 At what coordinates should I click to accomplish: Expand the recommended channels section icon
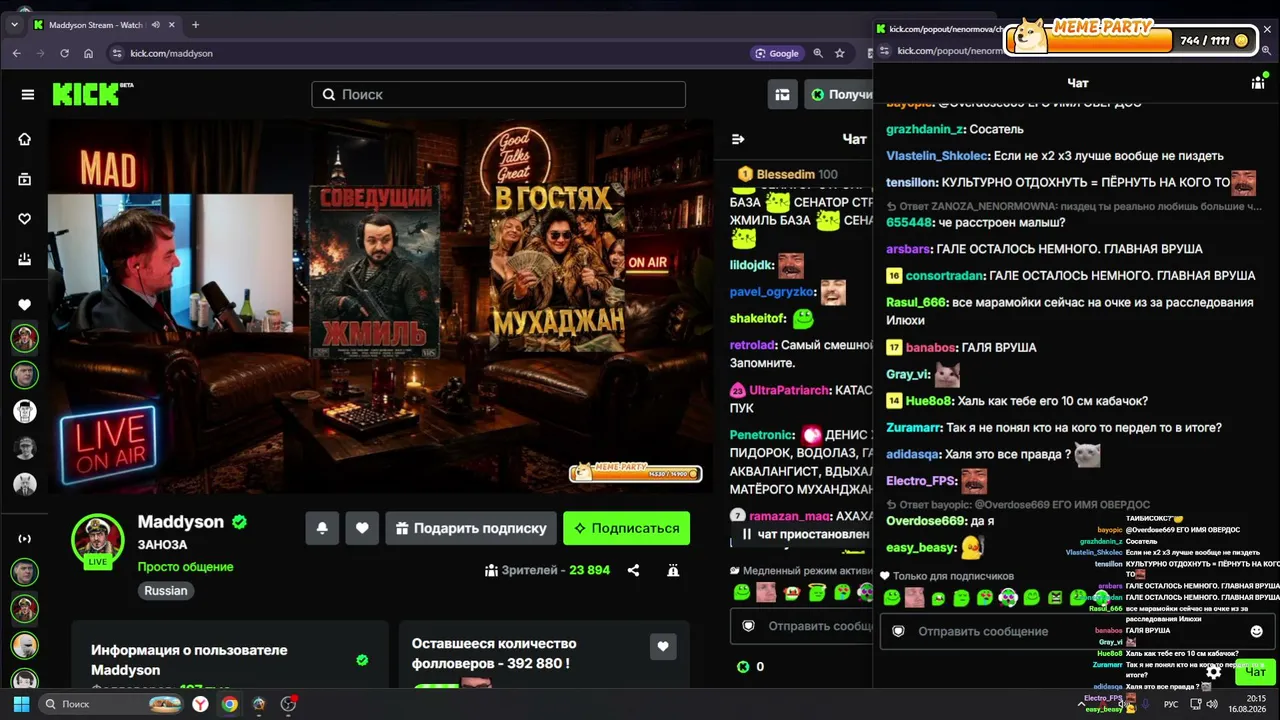(x=25, y=539)
